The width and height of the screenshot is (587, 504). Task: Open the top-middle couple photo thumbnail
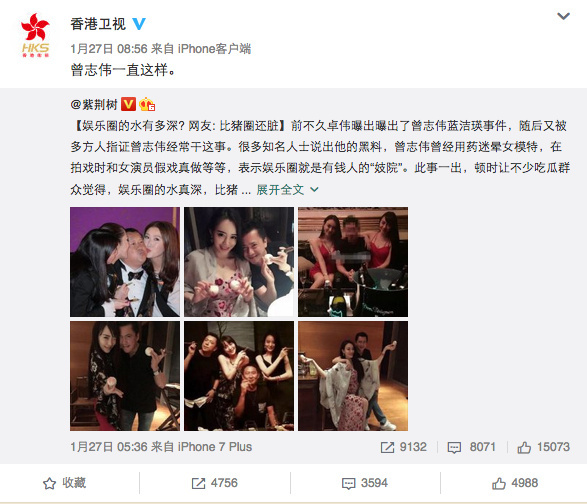click(239, 262)
